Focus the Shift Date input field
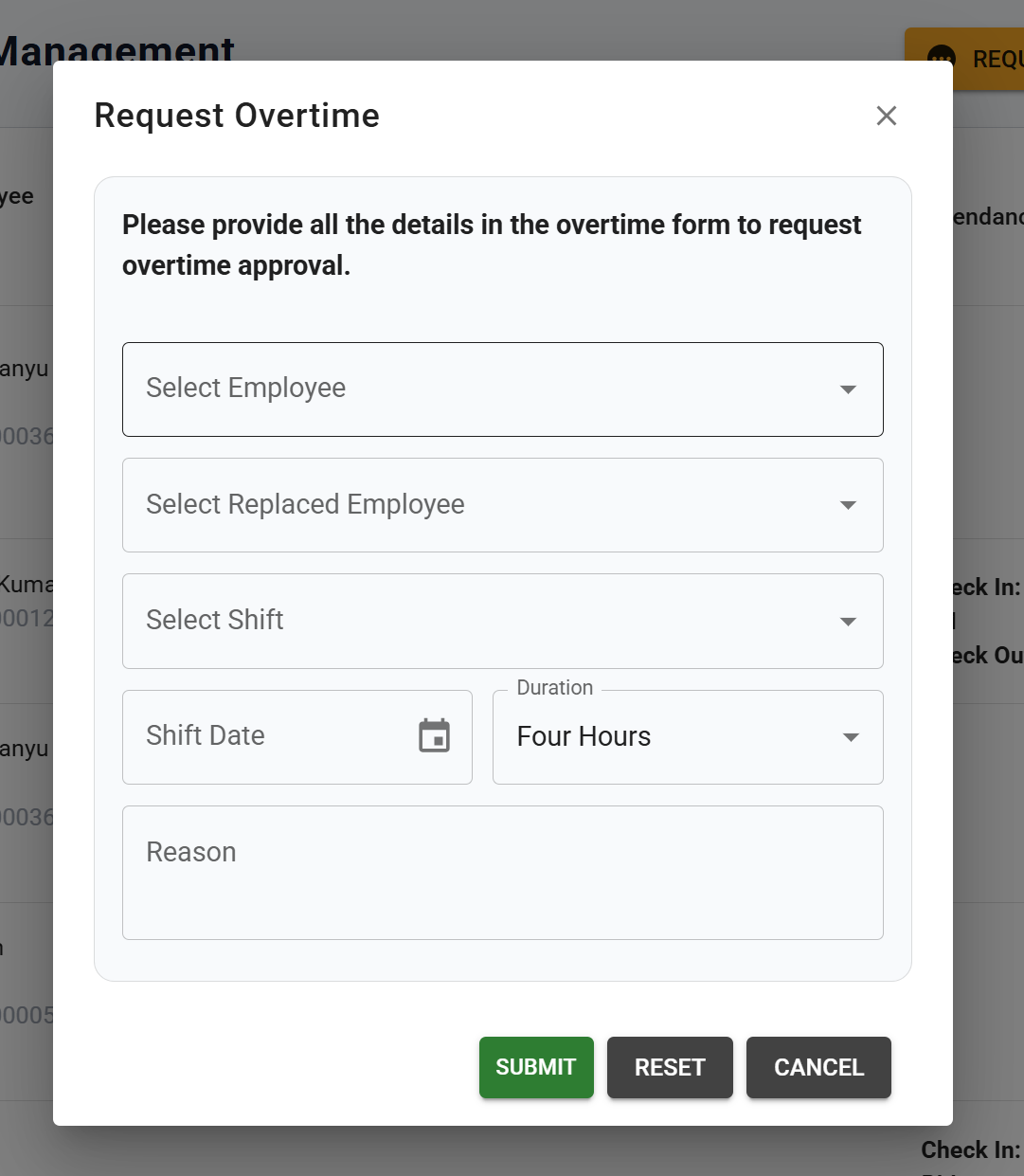The height and width of the screenshot is (1176, 1024). (265, 736)
